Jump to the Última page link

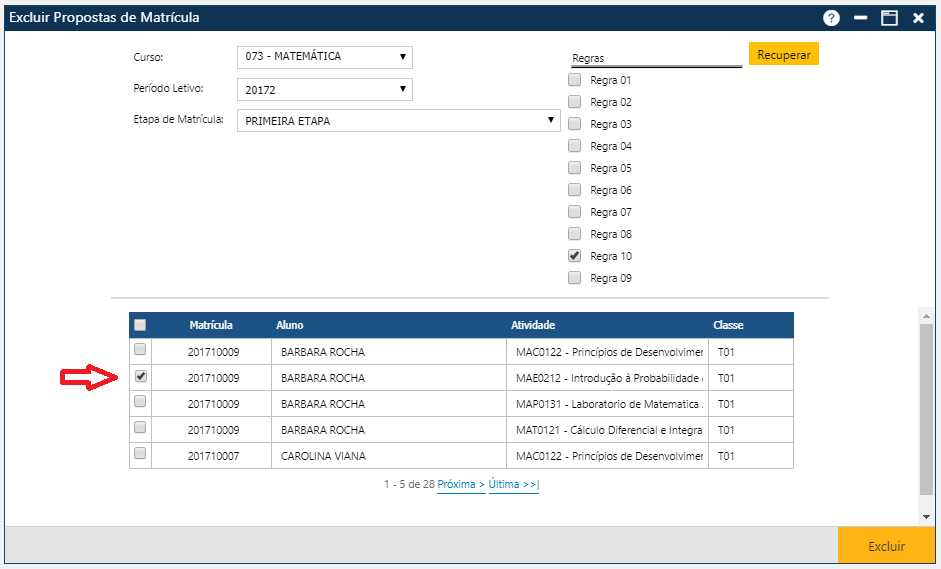[513, 484]
